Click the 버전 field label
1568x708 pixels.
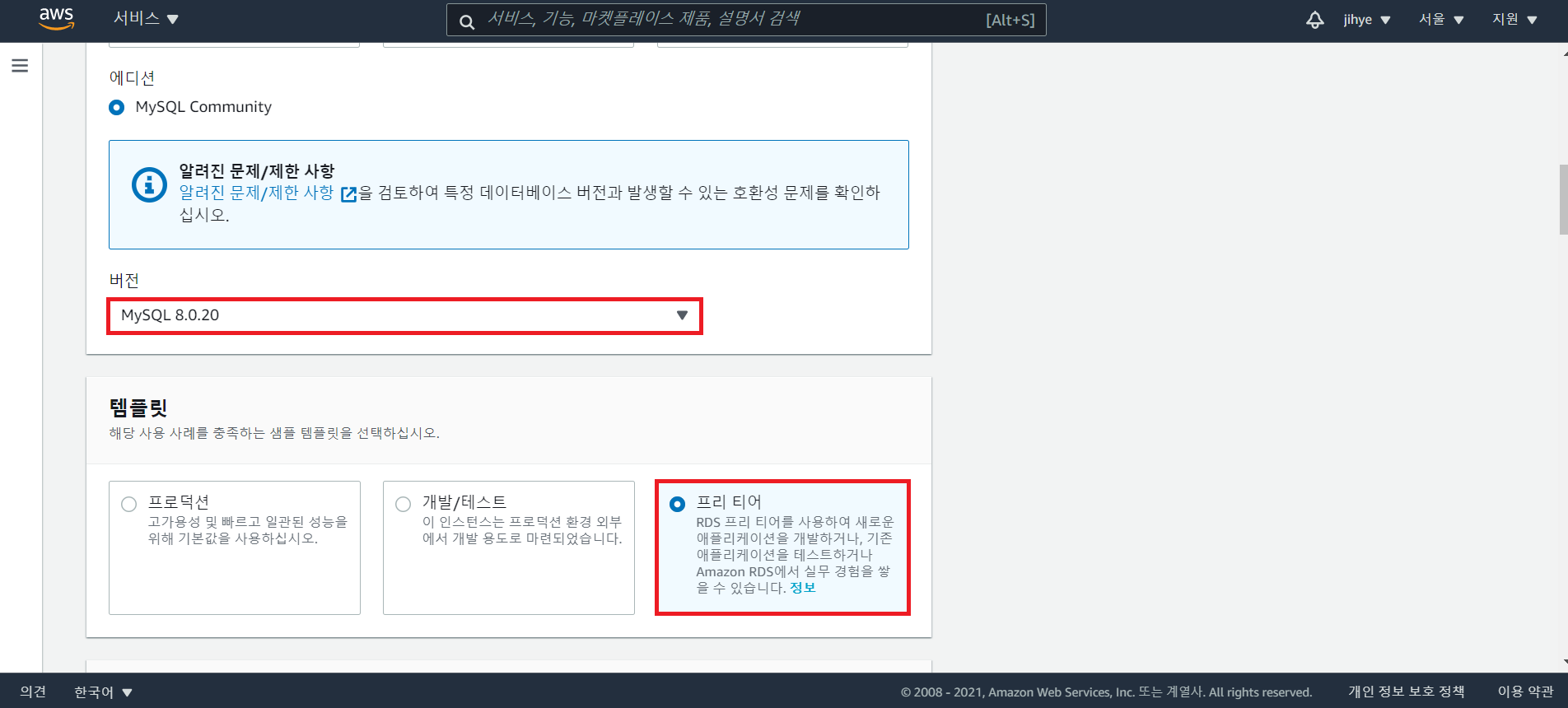point(124,281)
